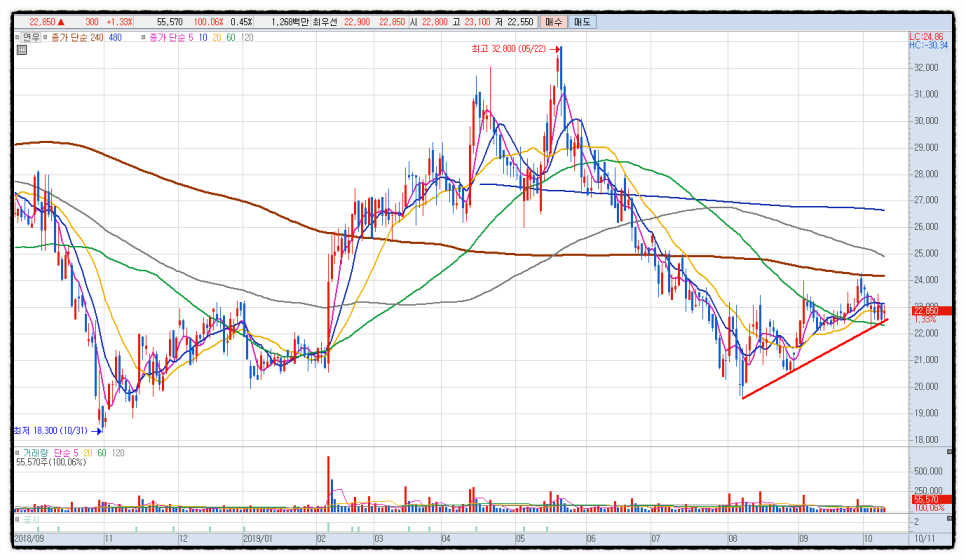Image resolution: width=966 pixels, height=560 pixels.
Task: Click the red current price tag 22,850 on axis
Action: [x=926, y=311]
